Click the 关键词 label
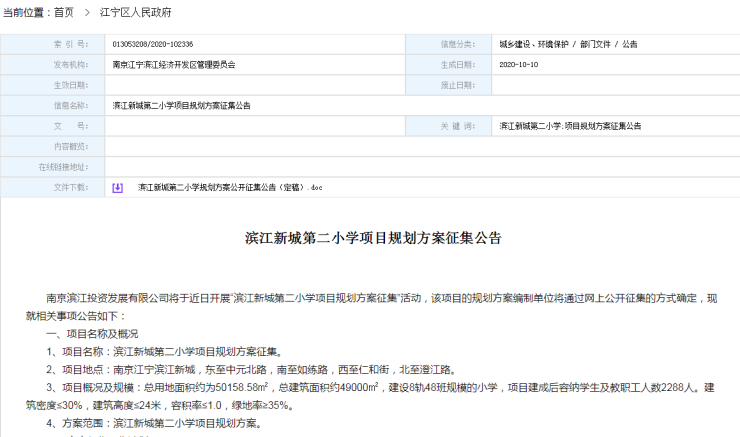The height and width of the screenshot is (437, 740). [458, 126]
